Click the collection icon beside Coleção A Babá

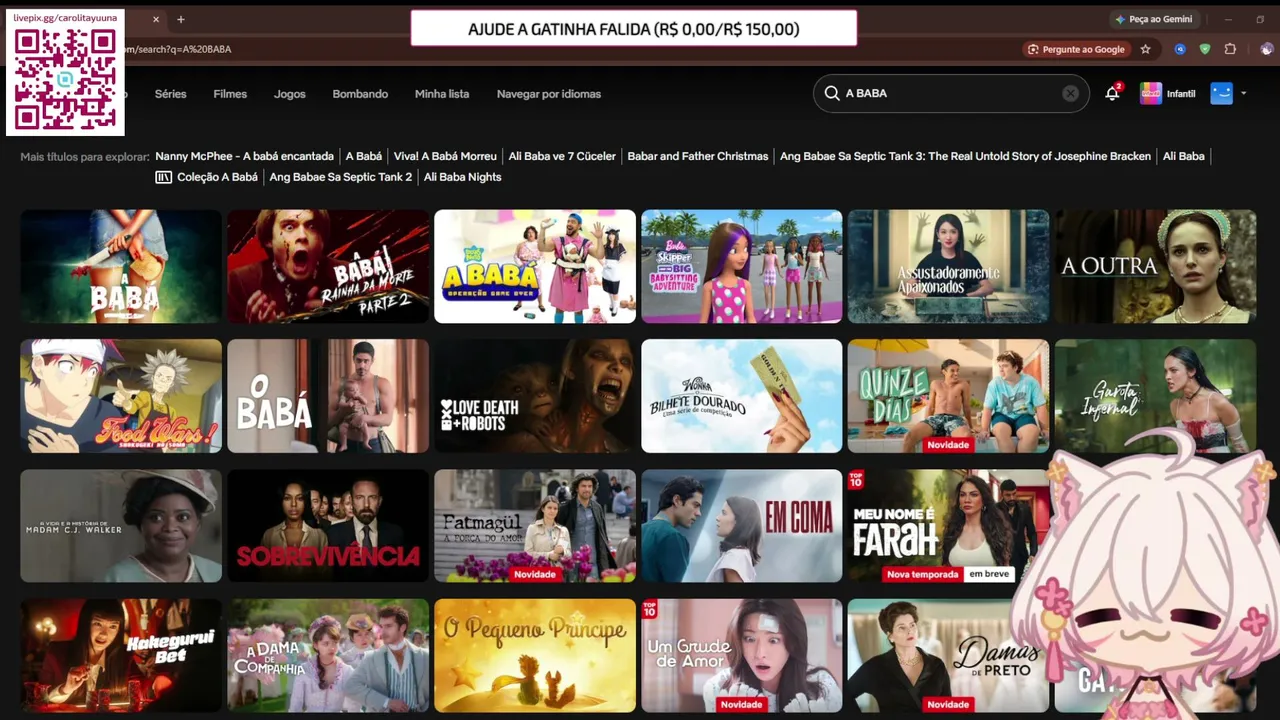coord(164,177)
